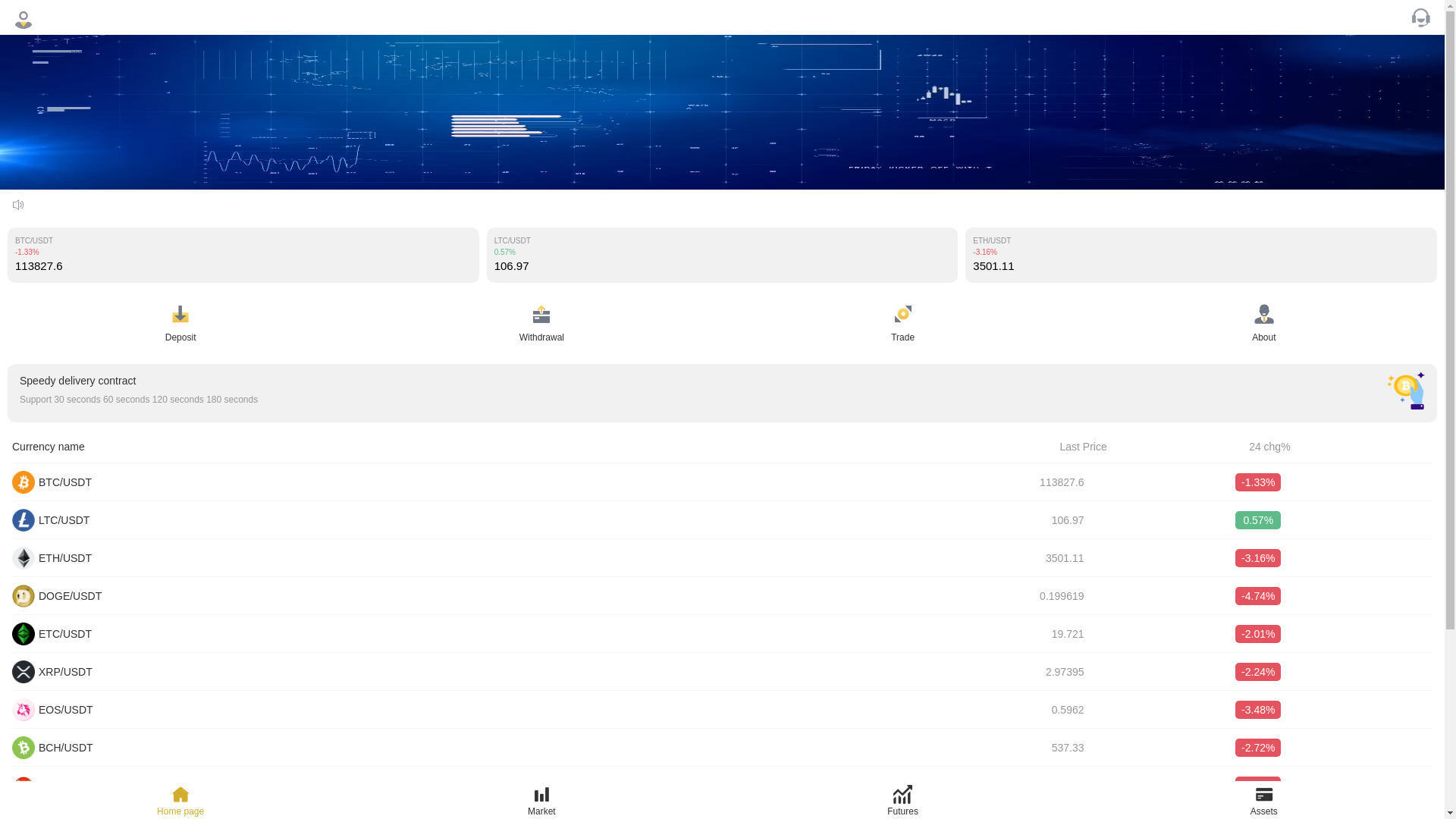Screen dimensions: 1456x819
Task: Click last price 0.199619
Action: (x=1062, y=596)
